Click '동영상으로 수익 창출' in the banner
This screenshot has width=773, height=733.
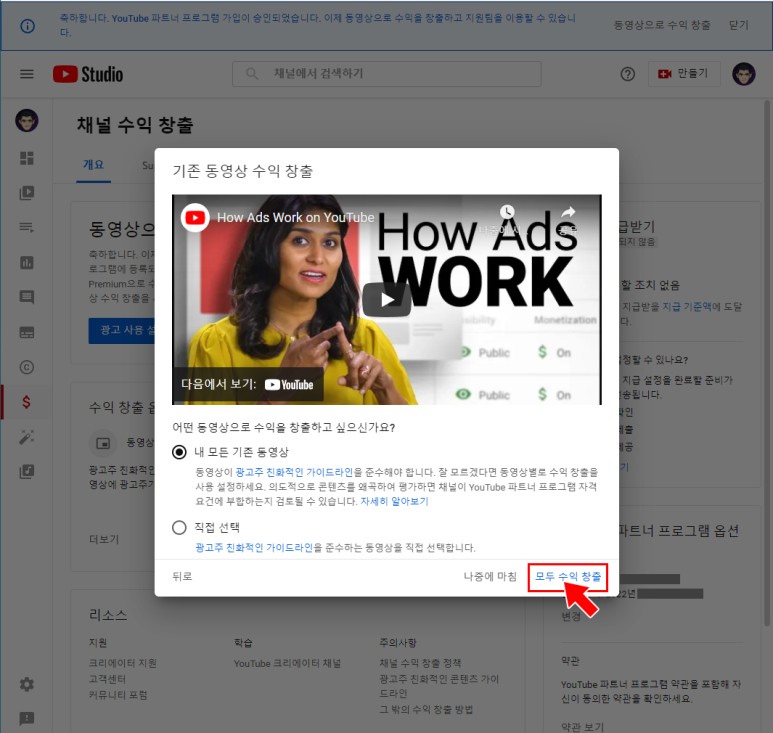pyautogui.click(x=662, y=25)
